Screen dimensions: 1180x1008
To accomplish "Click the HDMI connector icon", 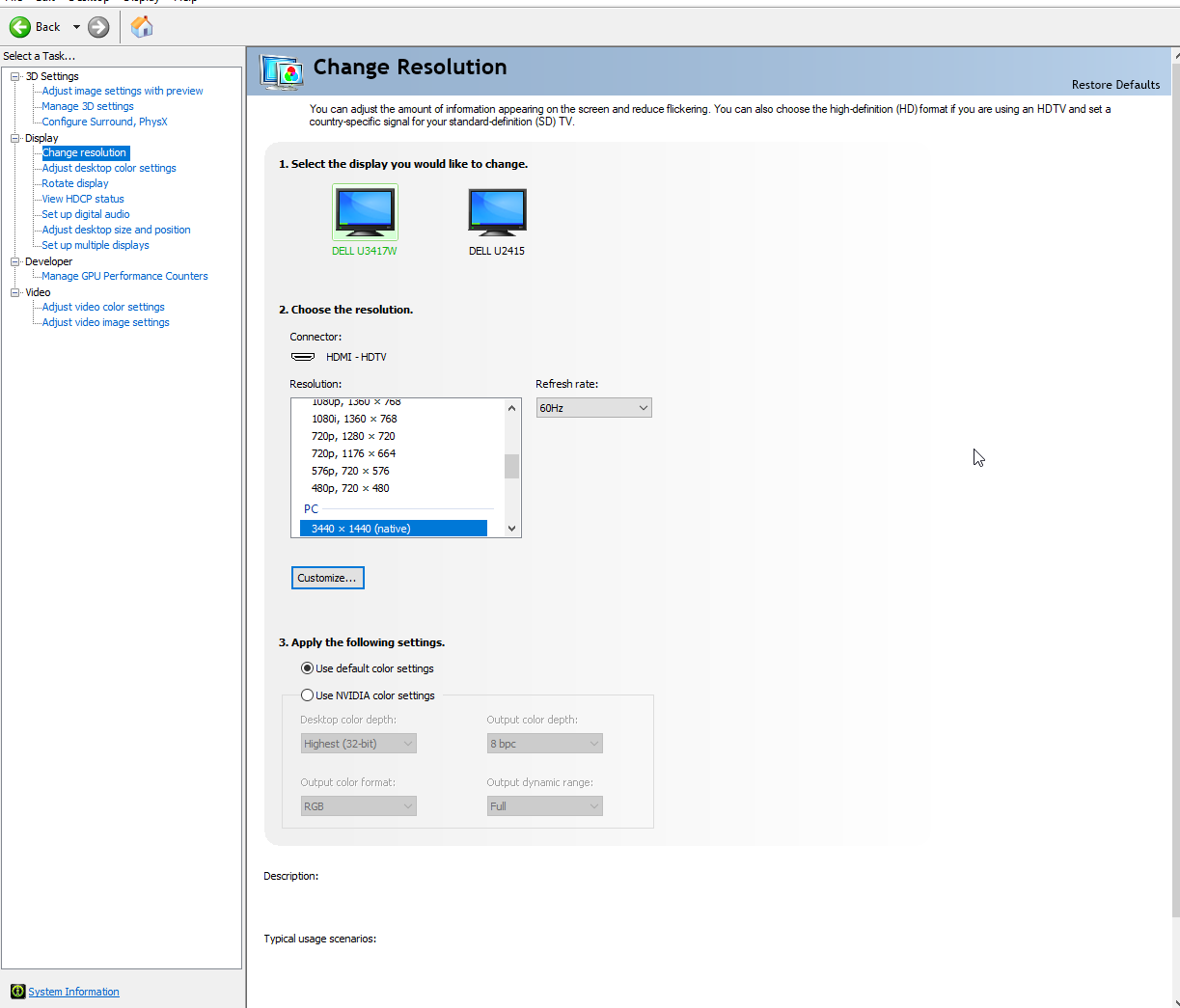I will [x=303, y=357].
